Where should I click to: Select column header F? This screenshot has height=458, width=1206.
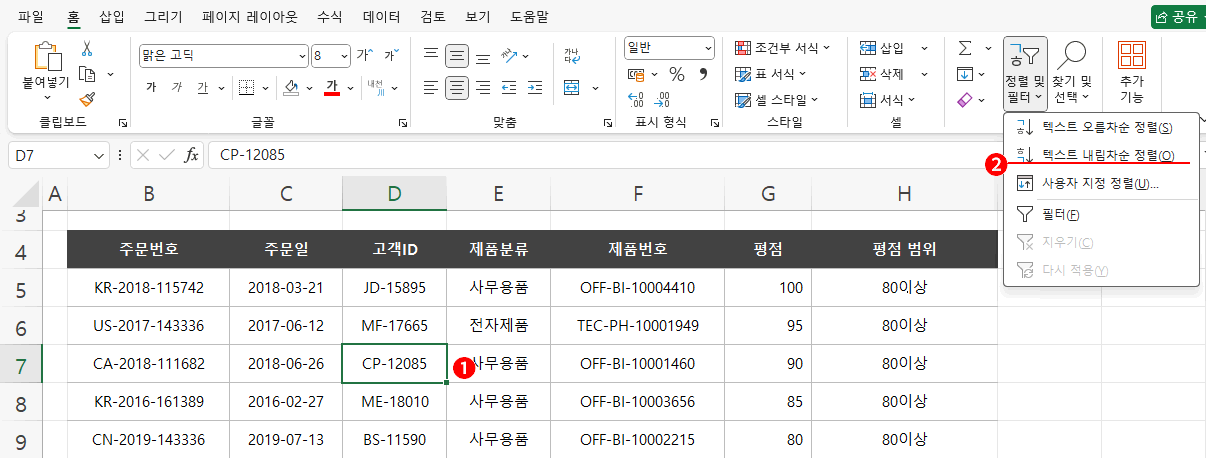pos(637,194)
